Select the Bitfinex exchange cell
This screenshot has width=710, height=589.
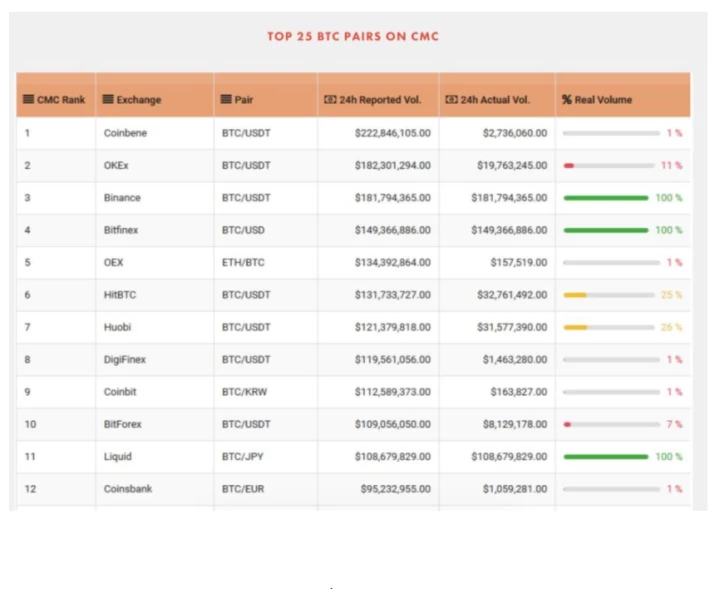(x=155, y=230)
